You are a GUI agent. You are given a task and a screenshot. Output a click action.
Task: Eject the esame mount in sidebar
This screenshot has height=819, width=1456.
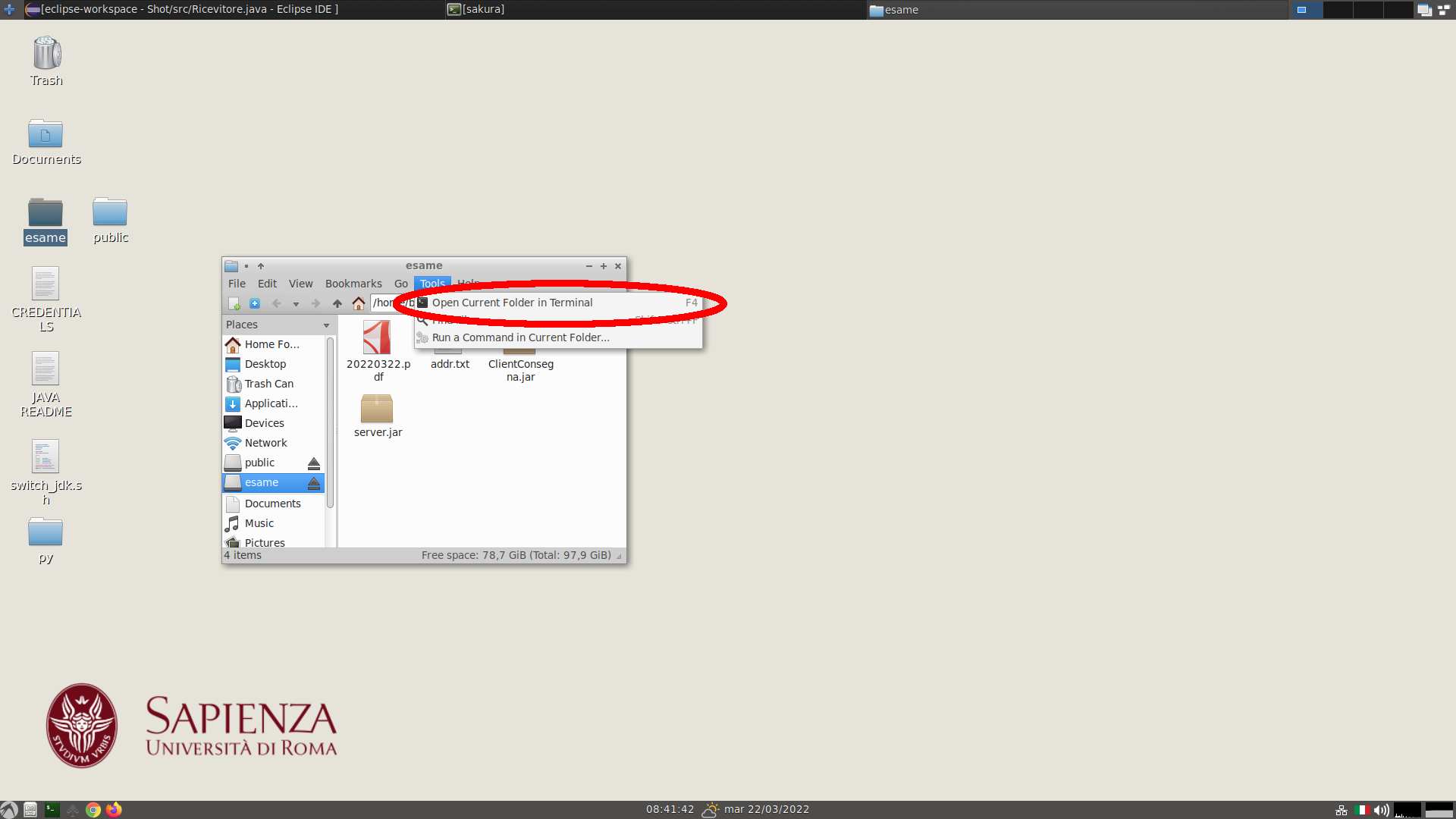pos(313,482)
